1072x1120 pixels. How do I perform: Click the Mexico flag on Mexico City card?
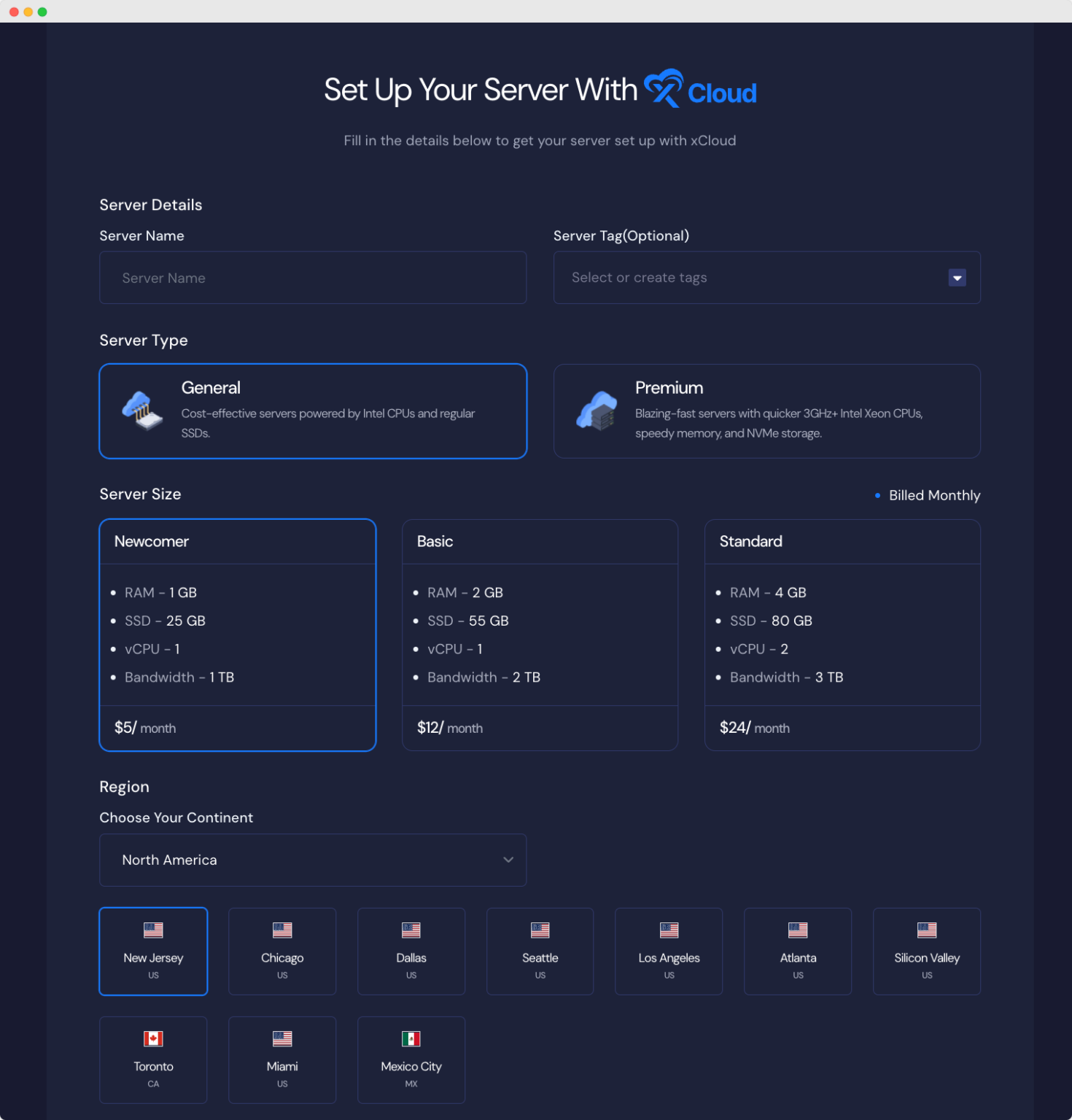click(411, 1038)
